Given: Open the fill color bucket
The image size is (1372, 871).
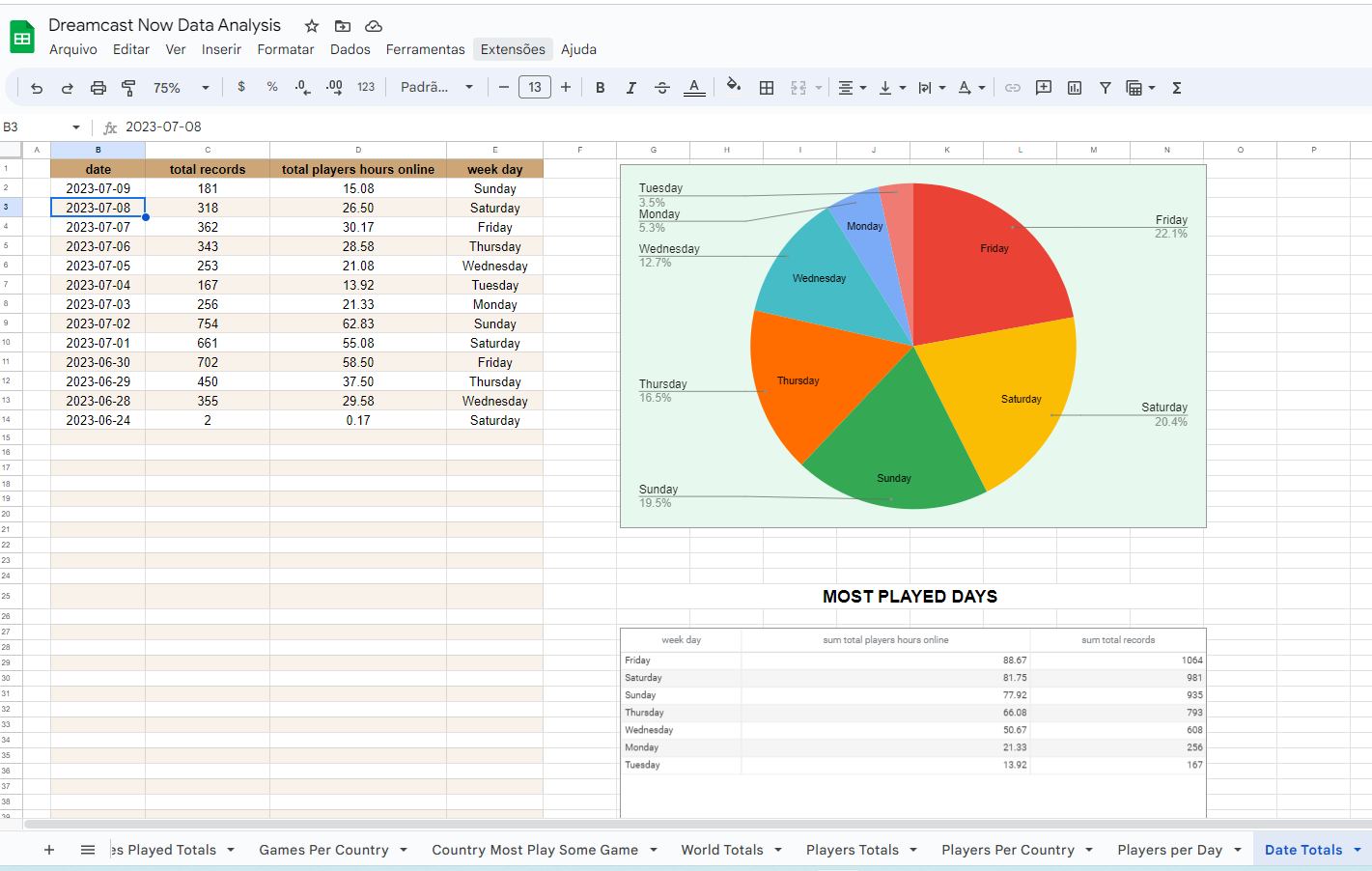Looking at the screenshot, I should pyautogui.click(x=734, y=87).
